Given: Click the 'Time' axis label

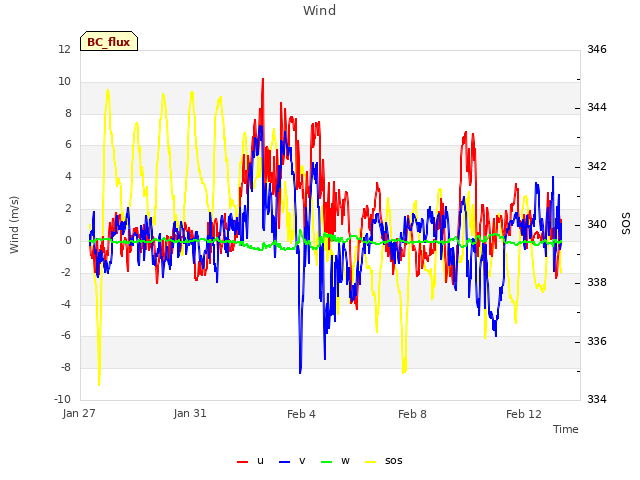Looking at the screenshot, I should click(566, 429).
